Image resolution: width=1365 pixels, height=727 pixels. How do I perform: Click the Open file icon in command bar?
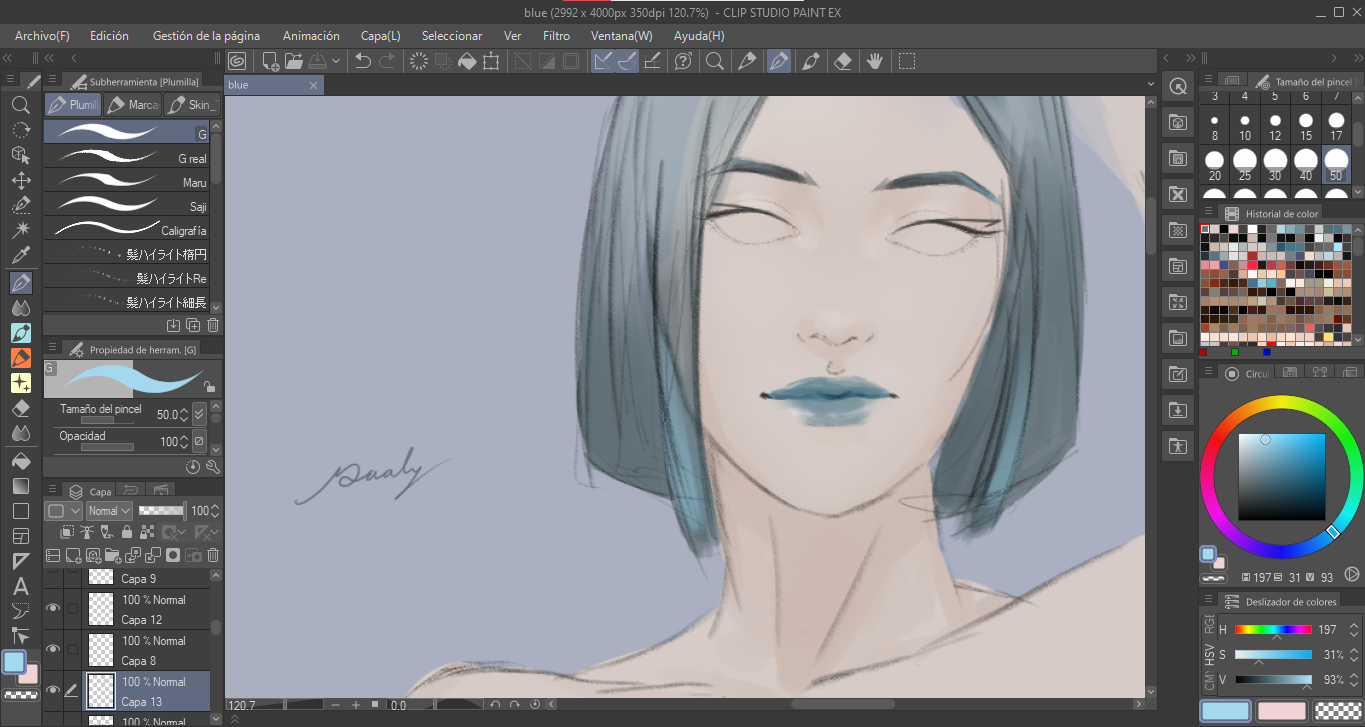click(x=294, y=61)
